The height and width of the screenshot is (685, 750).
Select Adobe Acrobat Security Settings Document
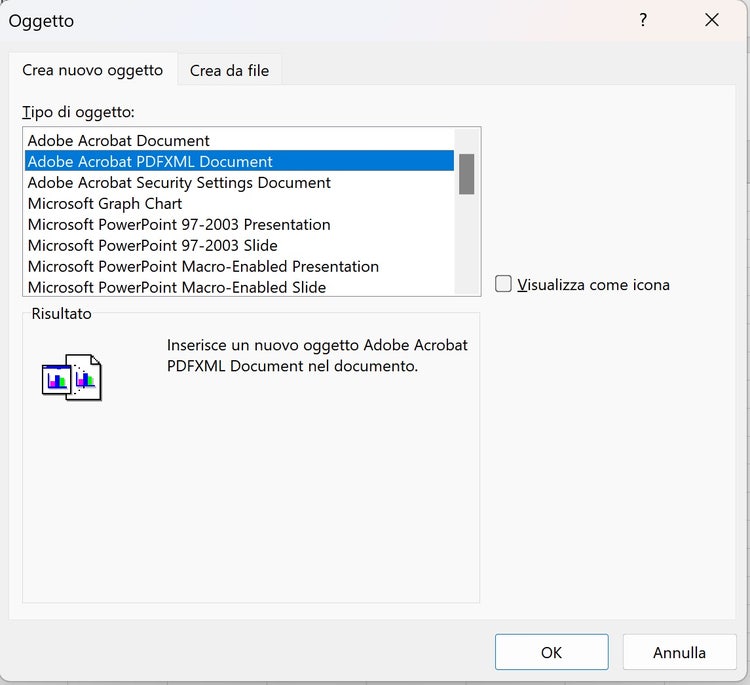pyautogui.click(x=179, y=183)
